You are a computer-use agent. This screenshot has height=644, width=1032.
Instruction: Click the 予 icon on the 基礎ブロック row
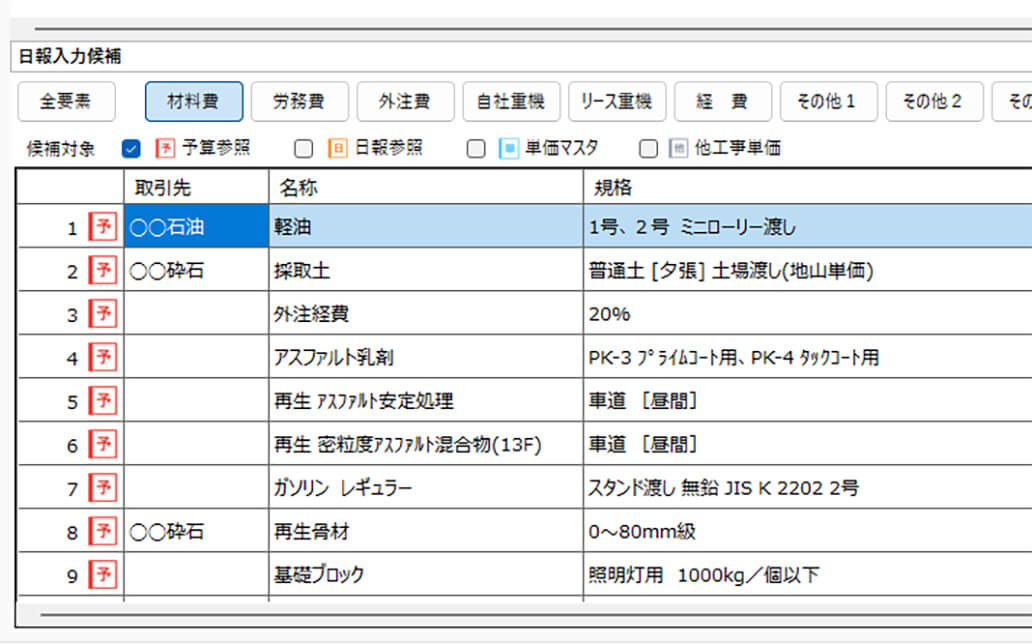pyautogui.click(x=103, y=575)
